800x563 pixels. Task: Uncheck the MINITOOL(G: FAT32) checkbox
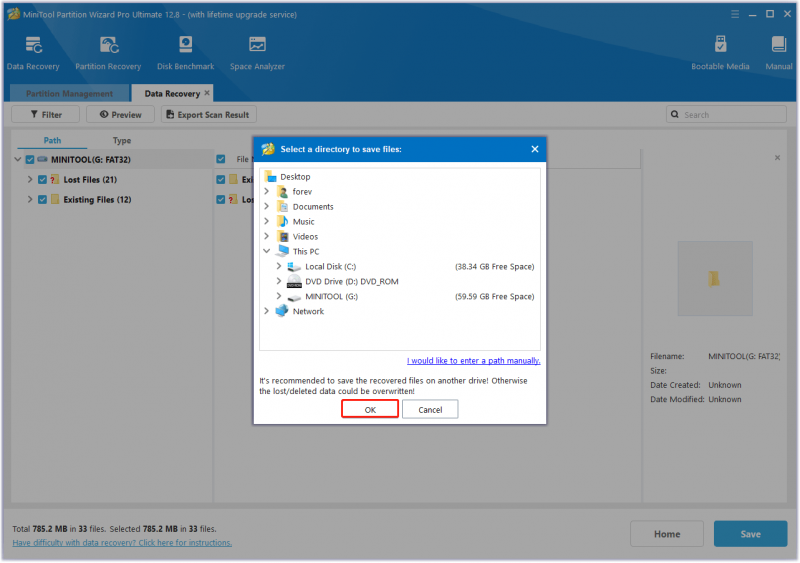tap(30, 160)
